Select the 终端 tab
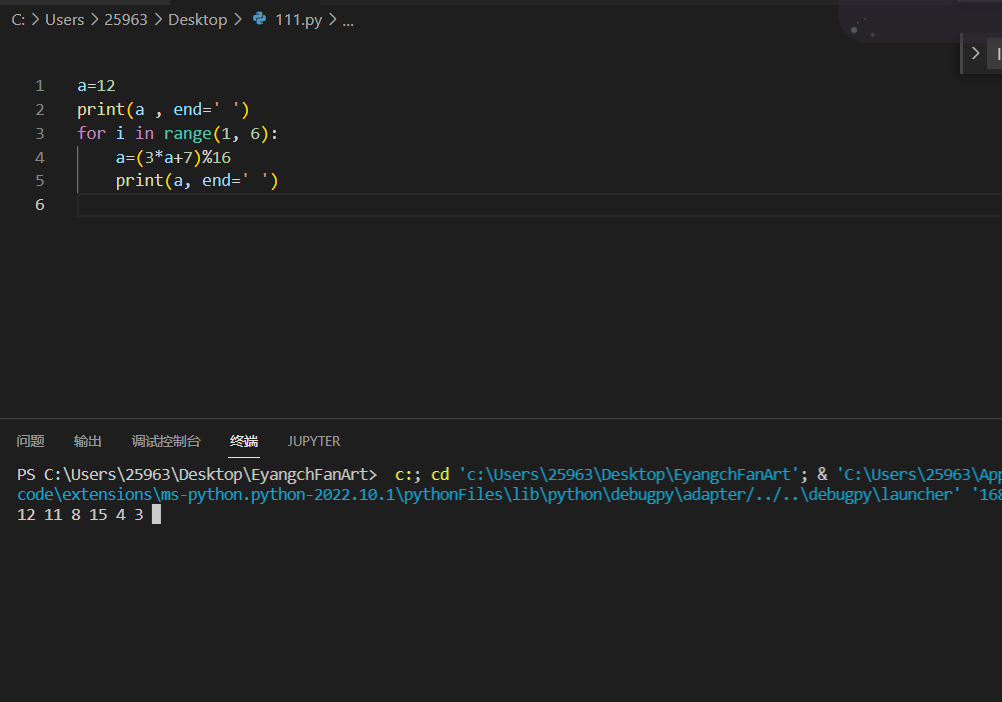The height and width of the screenshot is (702, 1002). click(x=244, y=441)
